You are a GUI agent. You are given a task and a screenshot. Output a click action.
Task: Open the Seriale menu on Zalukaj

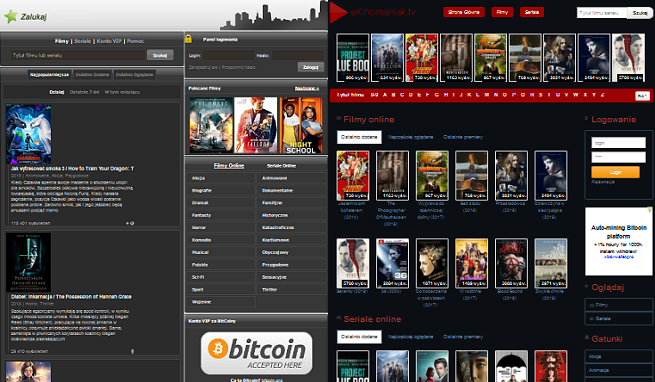pyautogui.click(x=83, y=41)
